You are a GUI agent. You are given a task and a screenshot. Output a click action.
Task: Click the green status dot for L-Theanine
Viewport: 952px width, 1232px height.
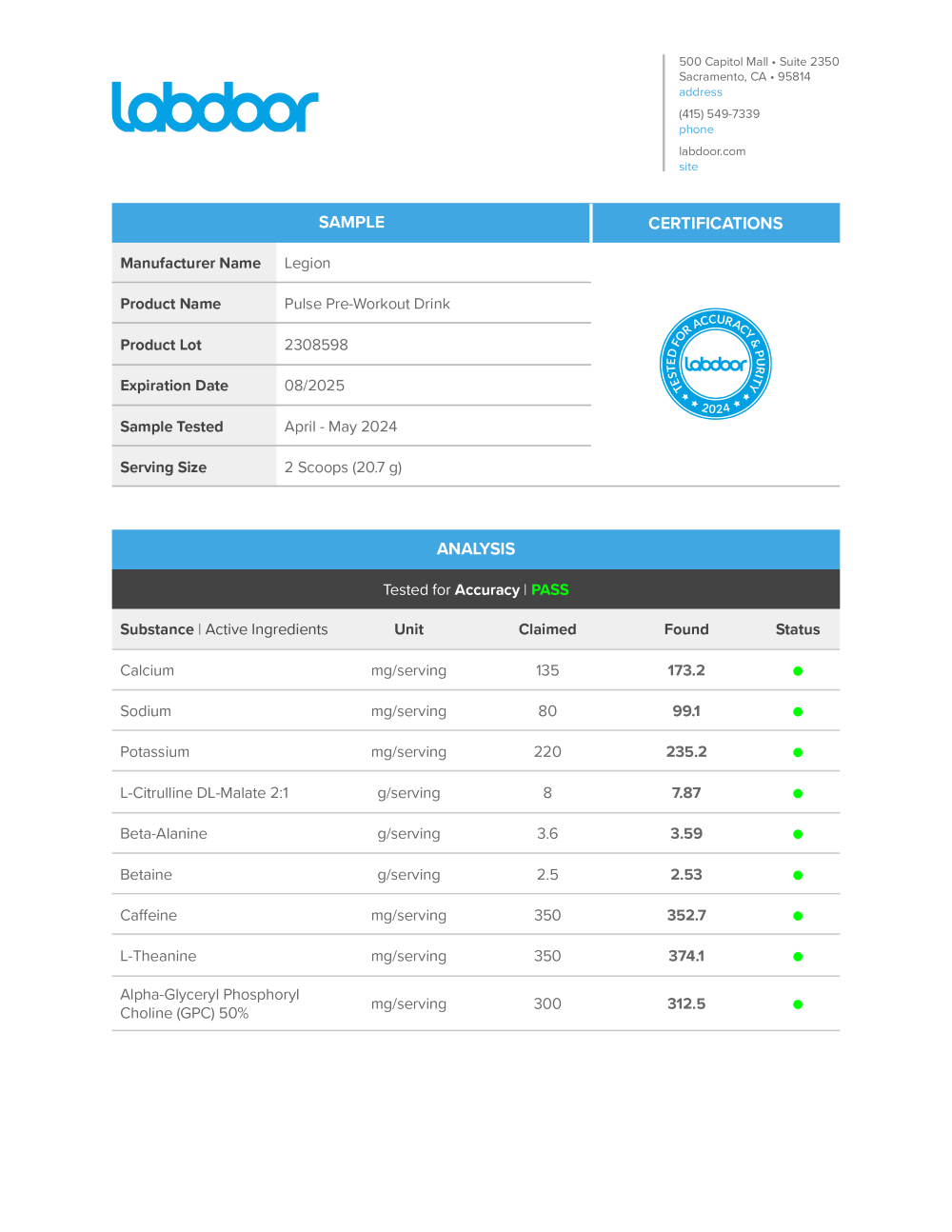pyautogui.click(x=798, y=957)
